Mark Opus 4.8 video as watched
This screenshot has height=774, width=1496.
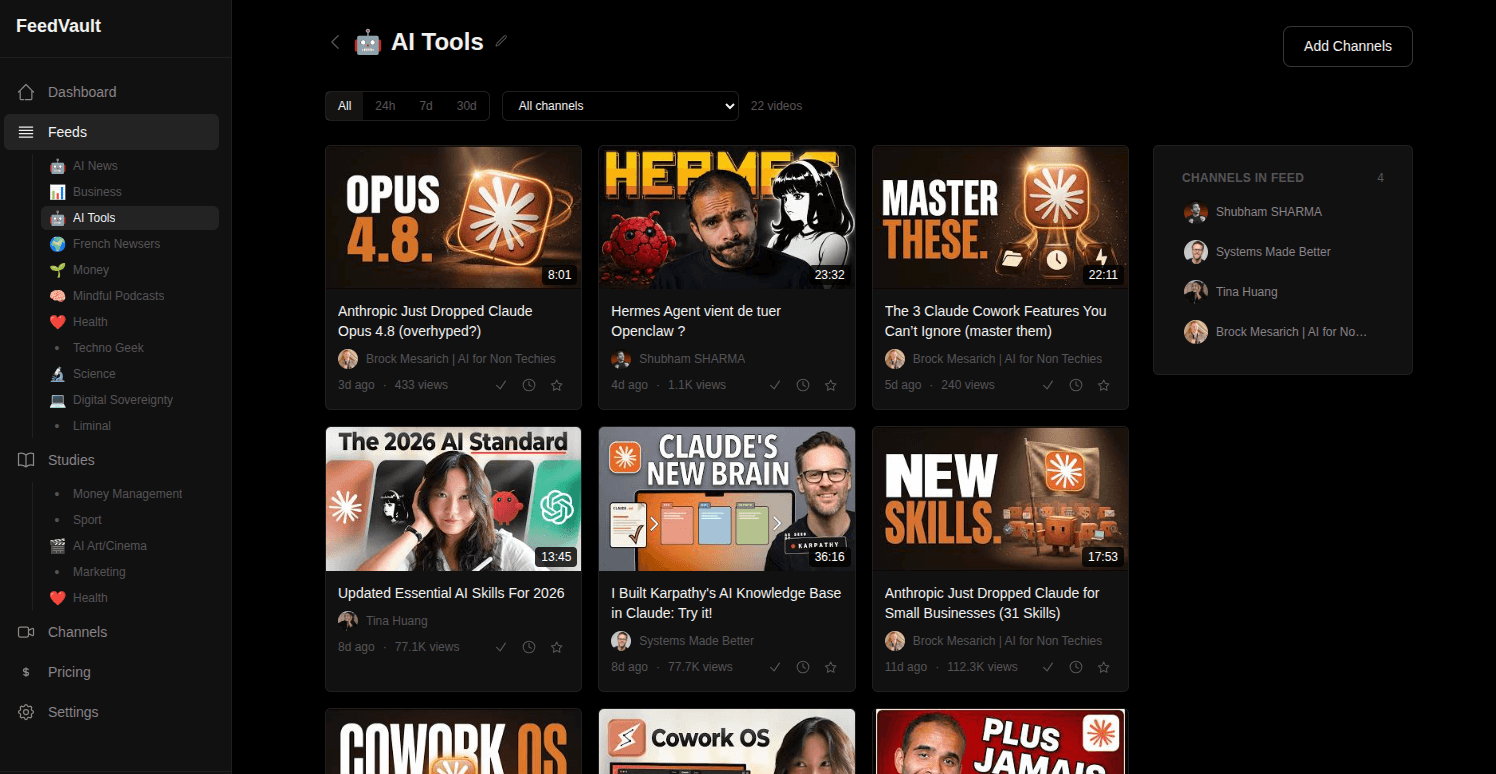[502, 385]
